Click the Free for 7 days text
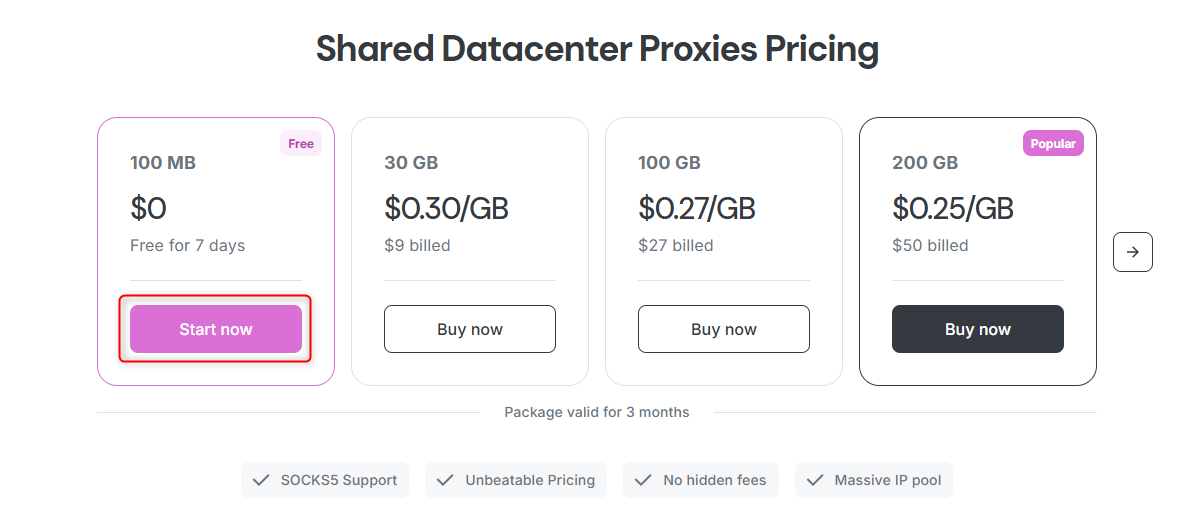This screenshot has width=1189, height=526. click(187, 245)
